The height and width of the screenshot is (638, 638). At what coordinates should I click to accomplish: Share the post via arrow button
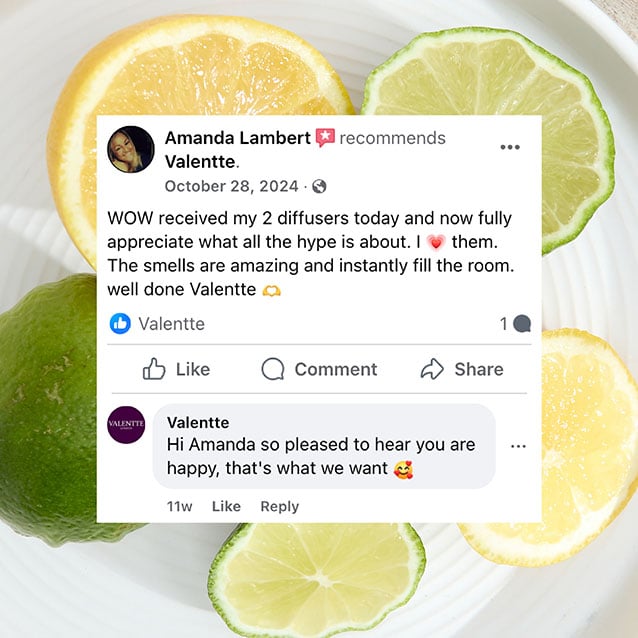(x=462, y=369)
